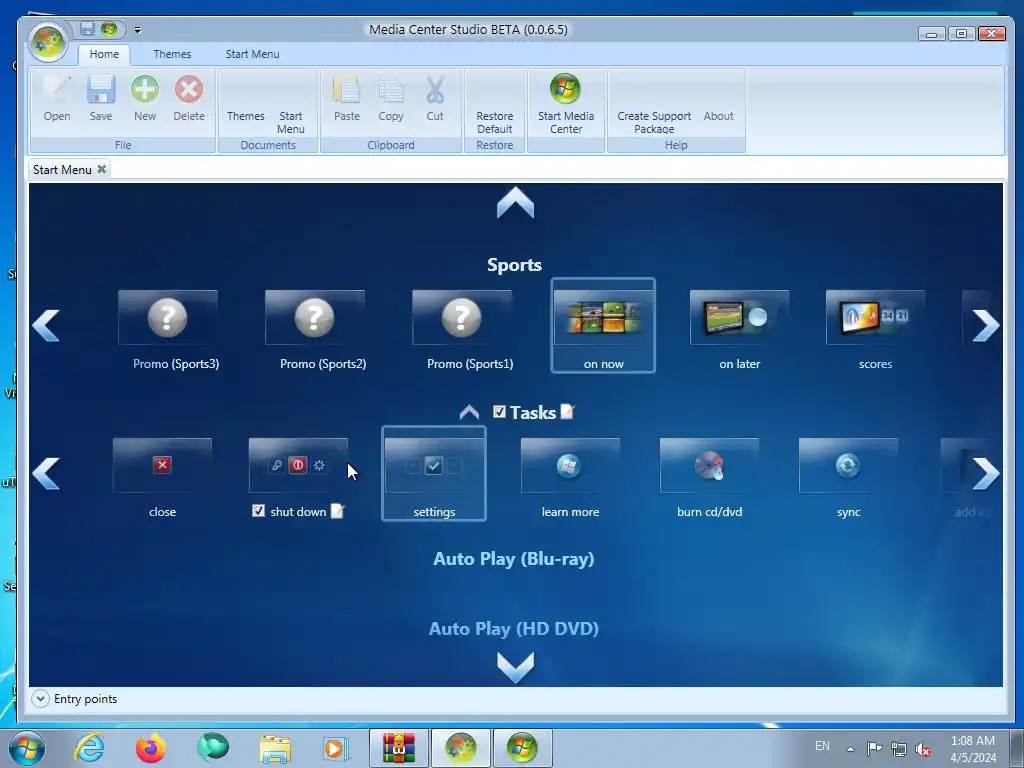1024x768 pixels.
Task: Close the Start Menu document tab
Action: (x=102, y=169)
